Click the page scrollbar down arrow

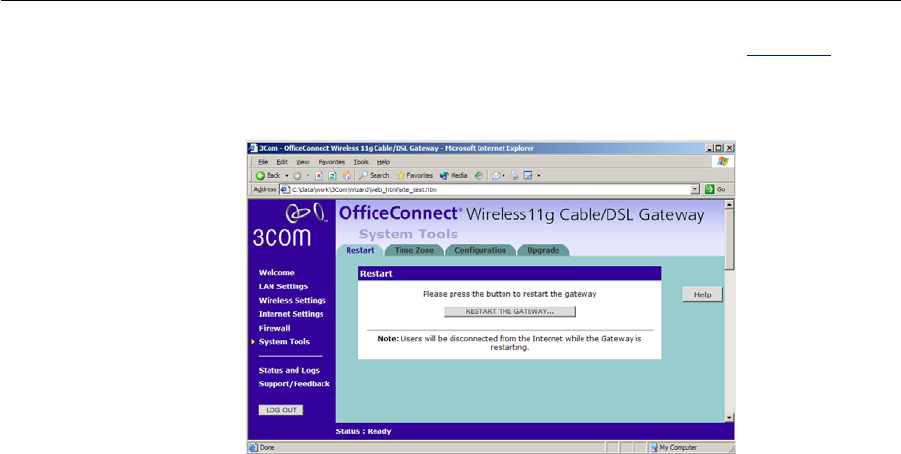(x=729, y=418)
